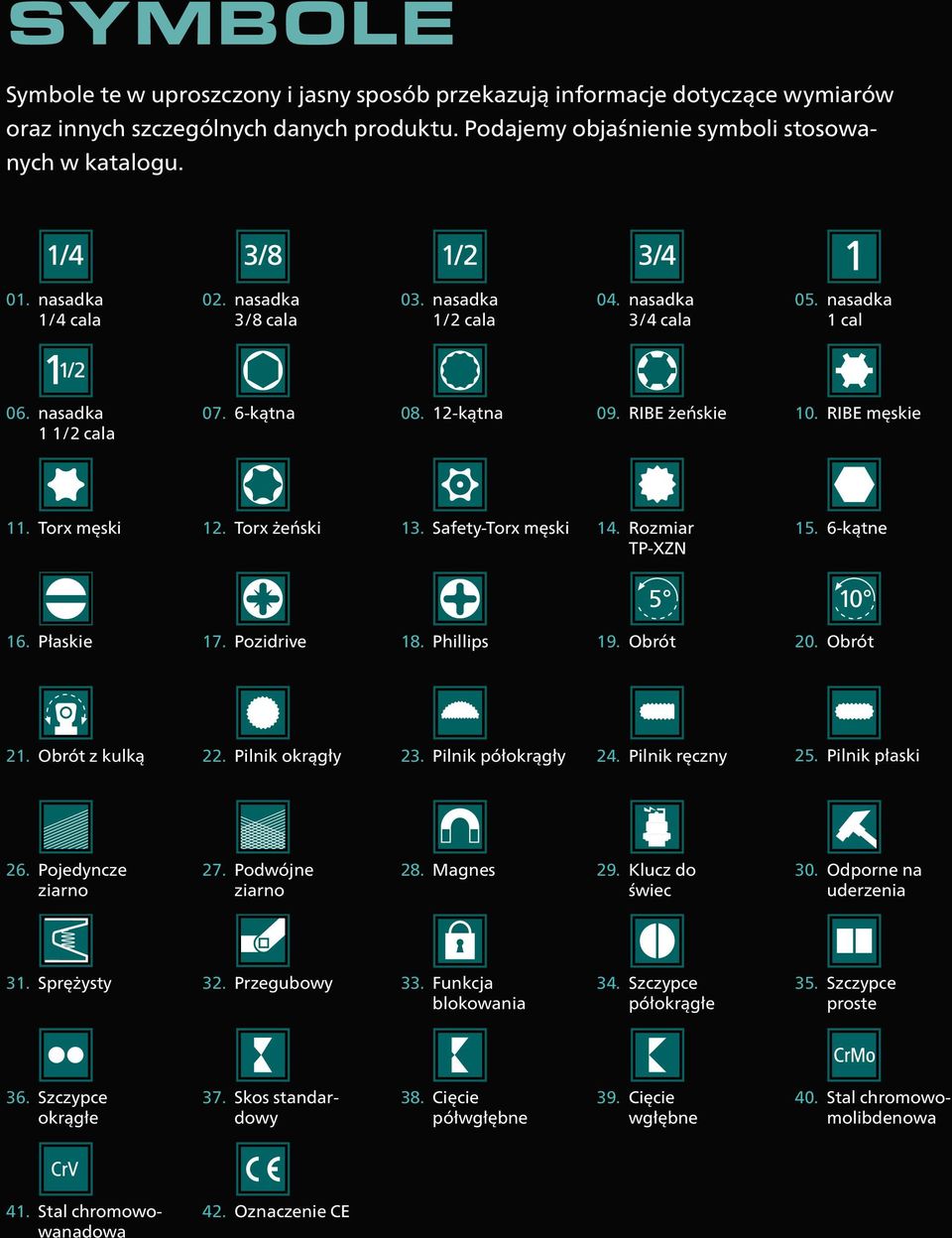Click the 'Rozmiar TP-XZN' label
The image size is (952, 1238).
tap(660, 538)
